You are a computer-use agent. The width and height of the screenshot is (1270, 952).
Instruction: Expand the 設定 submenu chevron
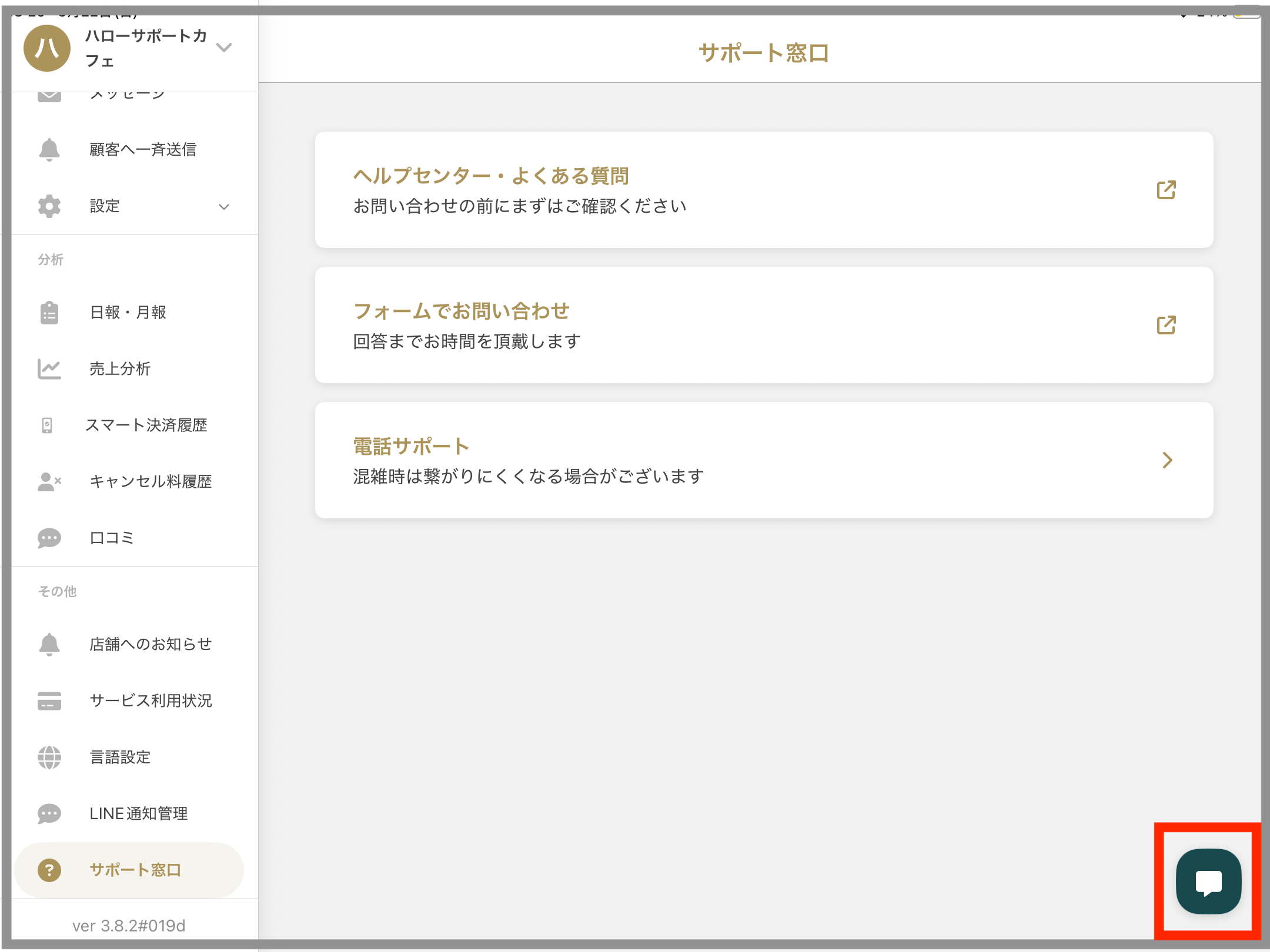224,206
